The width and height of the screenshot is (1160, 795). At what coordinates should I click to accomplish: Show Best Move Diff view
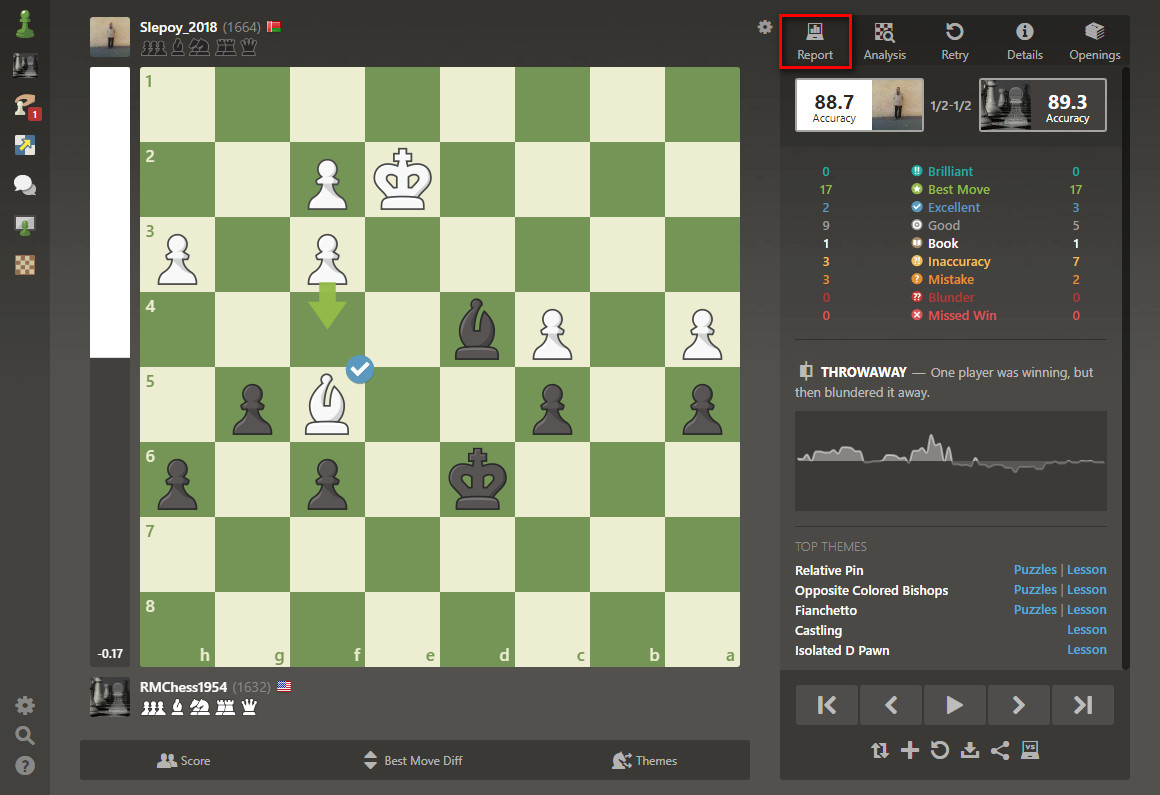click(413, 760)
